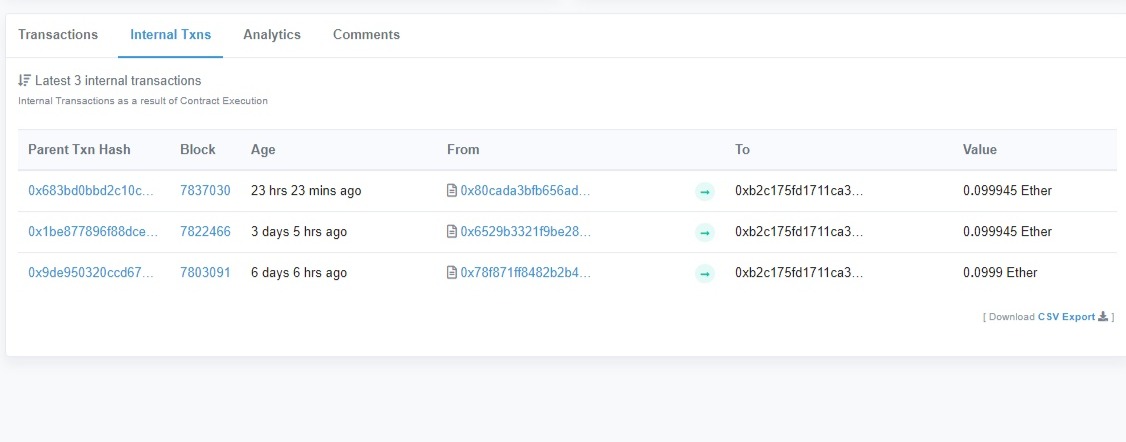Select To address in the 6 days 6 hrs row
The width and height of the screenshot is (1126, 442).
(799, 273)
